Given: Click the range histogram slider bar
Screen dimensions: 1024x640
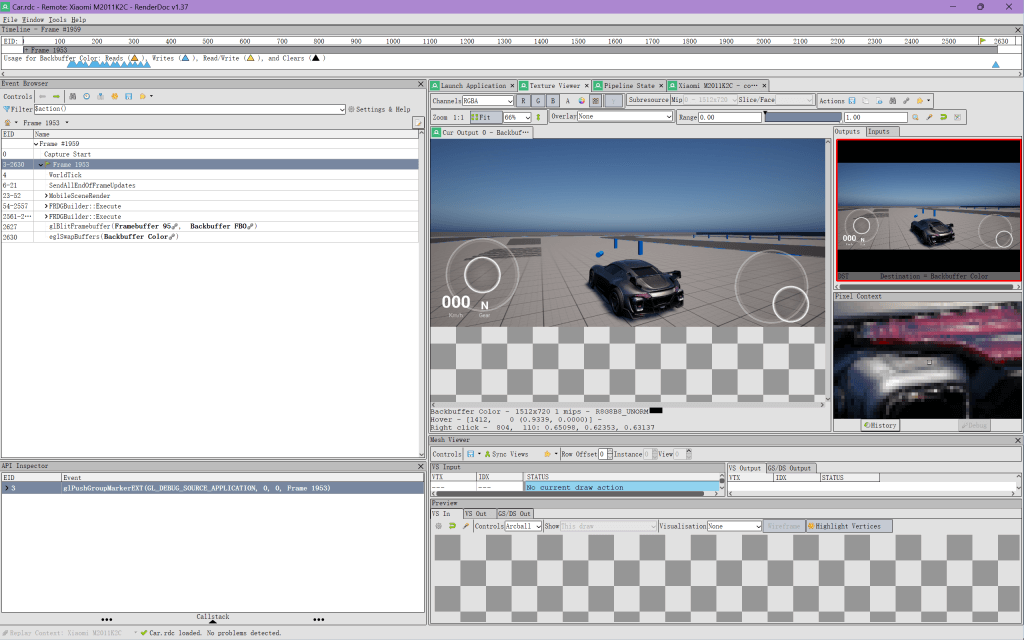Looking at the screenshot, I should click(x=802, y=117).
